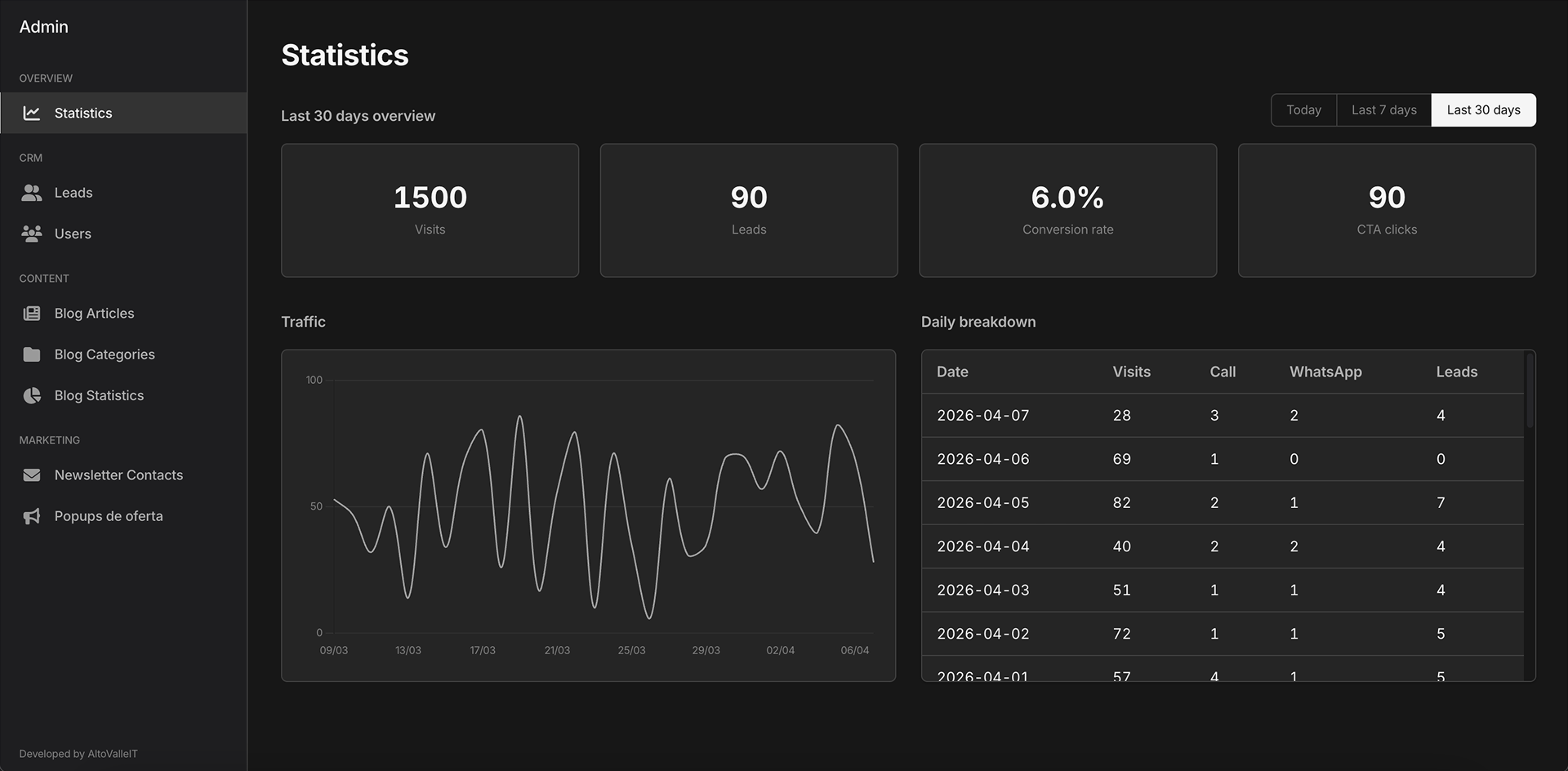Click the Newsletter Contacts envelope icon
1568x771 pixels.
coord(32,475)
